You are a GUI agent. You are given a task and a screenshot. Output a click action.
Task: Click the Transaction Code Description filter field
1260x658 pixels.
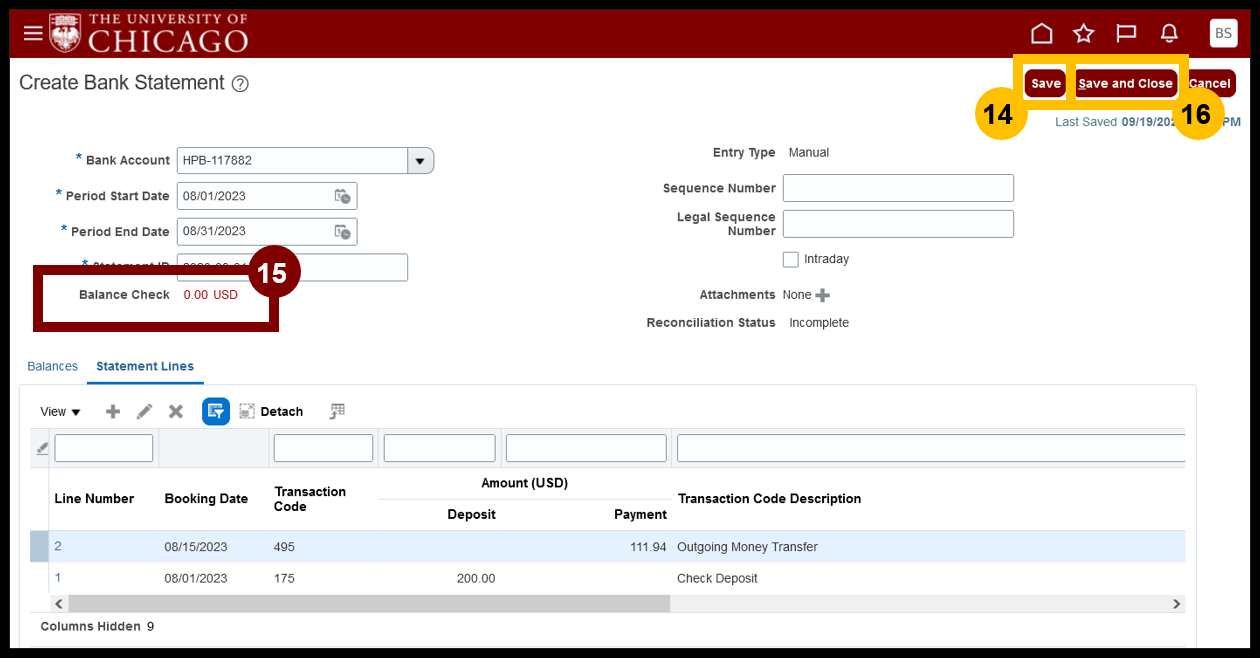pos(931,448)
